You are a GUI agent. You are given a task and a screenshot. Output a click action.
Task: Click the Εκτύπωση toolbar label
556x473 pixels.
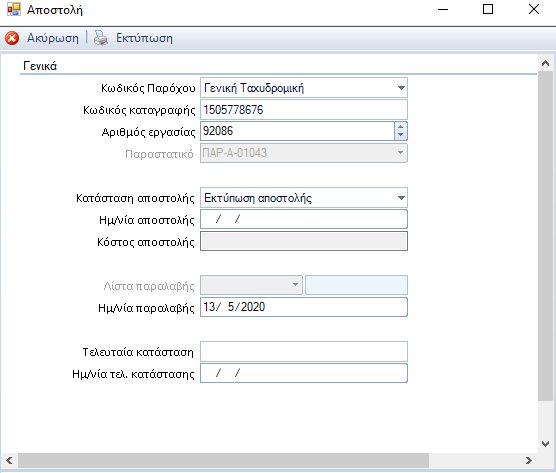[x=144, y=38]
